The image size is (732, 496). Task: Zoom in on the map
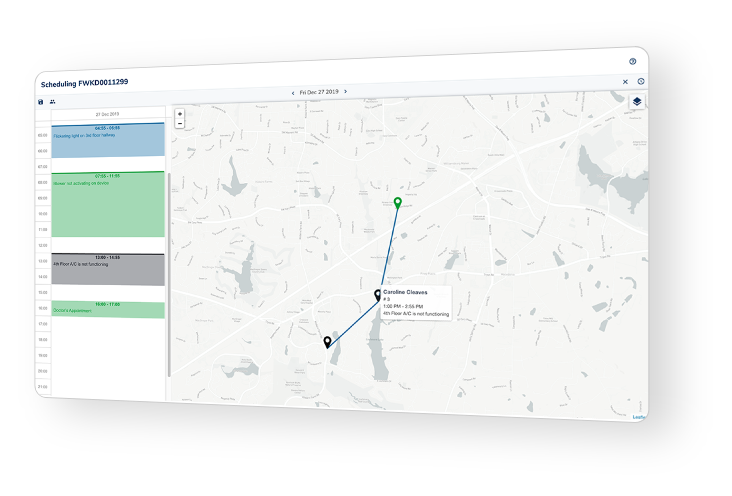(180, 114)
